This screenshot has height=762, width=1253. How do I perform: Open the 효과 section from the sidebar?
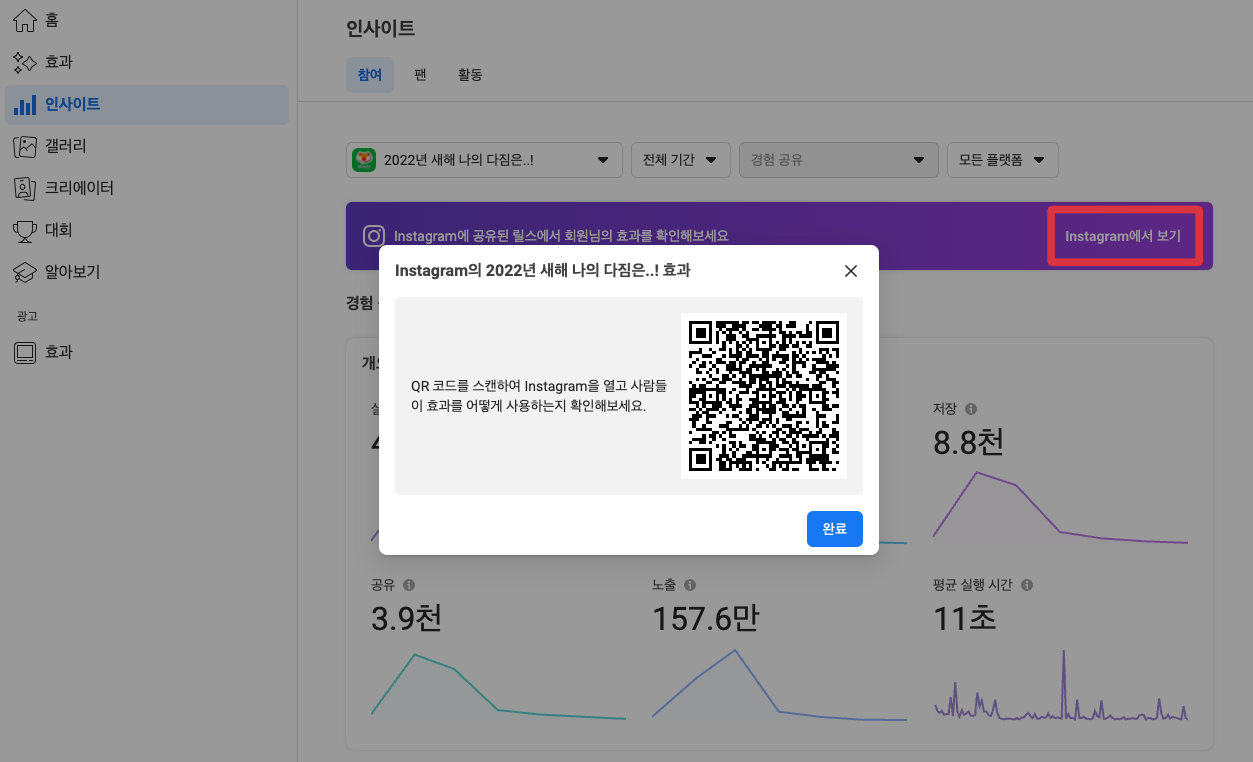(x=24, y=61)
